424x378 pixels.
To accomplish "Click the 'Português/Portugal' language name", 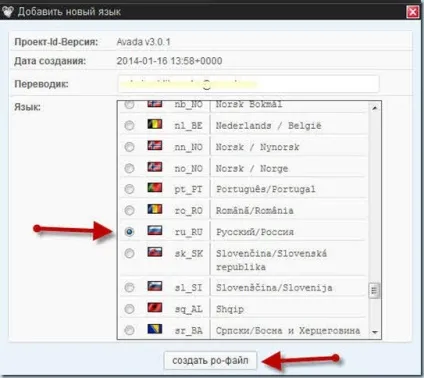I will [266, 189].
